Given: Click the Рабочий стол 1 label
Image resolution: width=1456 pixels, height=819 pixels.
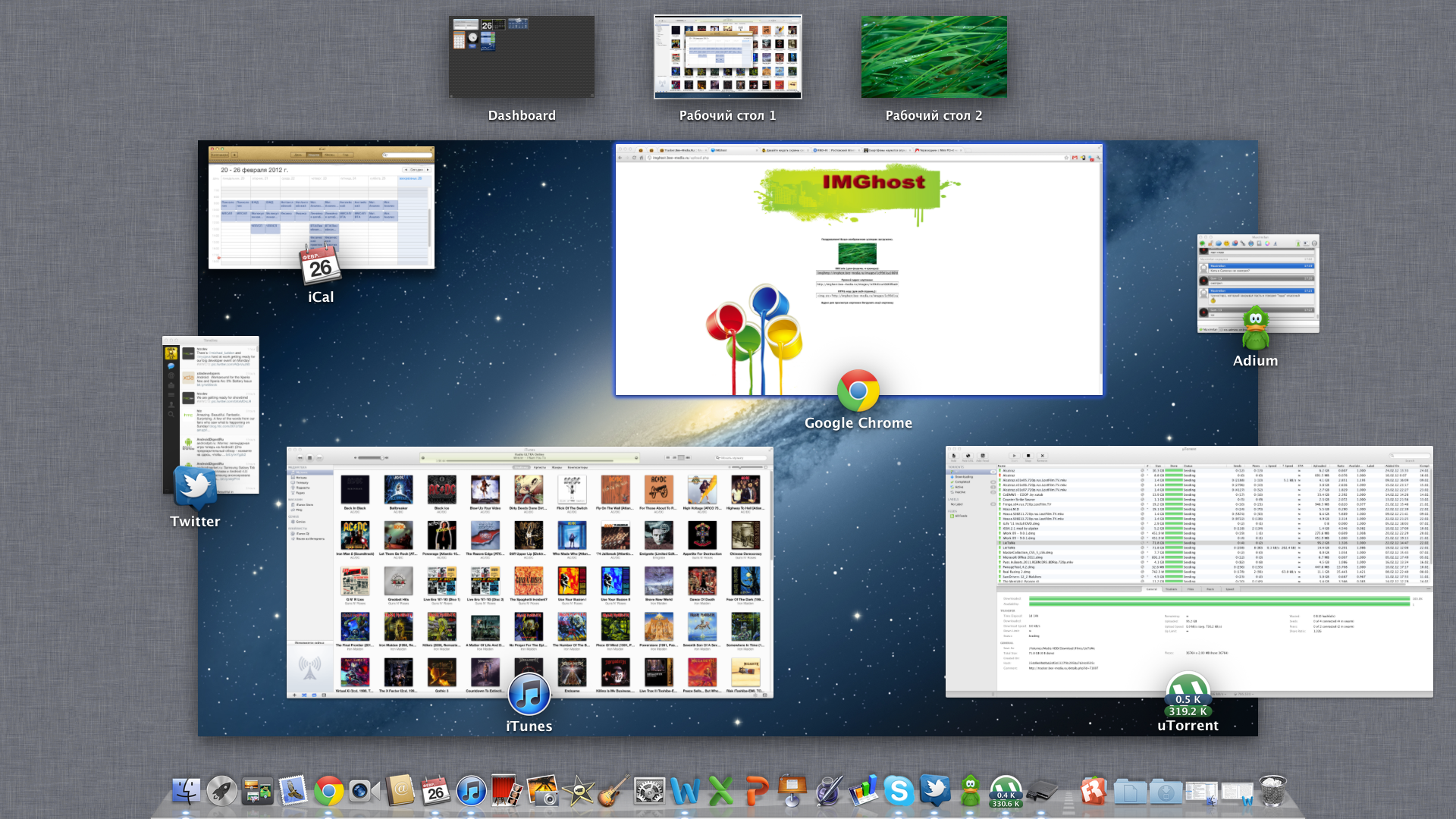Looking at the screenshot, I should pos(728,115).
